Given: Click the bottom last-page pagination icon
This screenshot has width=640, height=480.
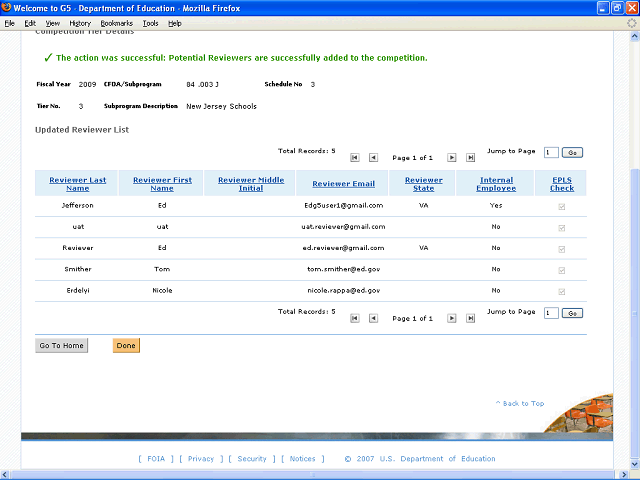Looking at the screenshot, I should 470,318.
